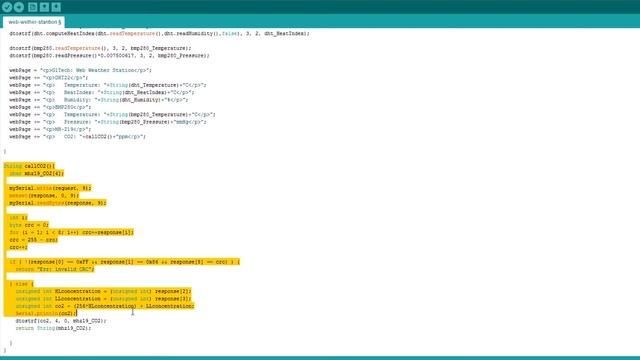640x360 pixels.
Task: Click the mySerial.readBytes(response, 9) line
Action: 58,203
